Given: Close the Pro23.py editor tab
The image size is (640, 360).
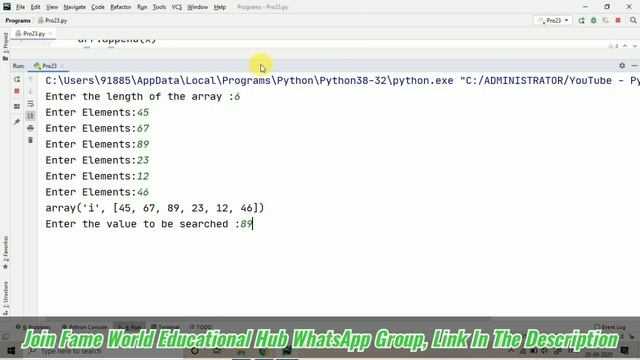Looking at the screenshot, I should tap(50, 33).
